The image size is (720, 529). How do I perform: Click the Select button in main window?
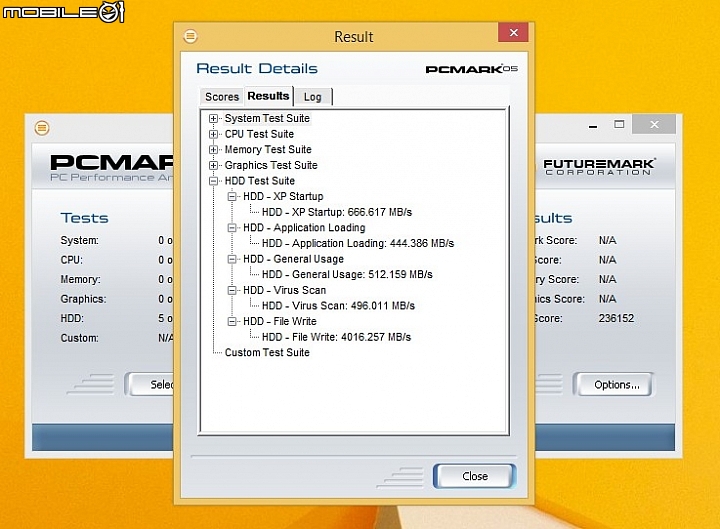coord(151,385)
